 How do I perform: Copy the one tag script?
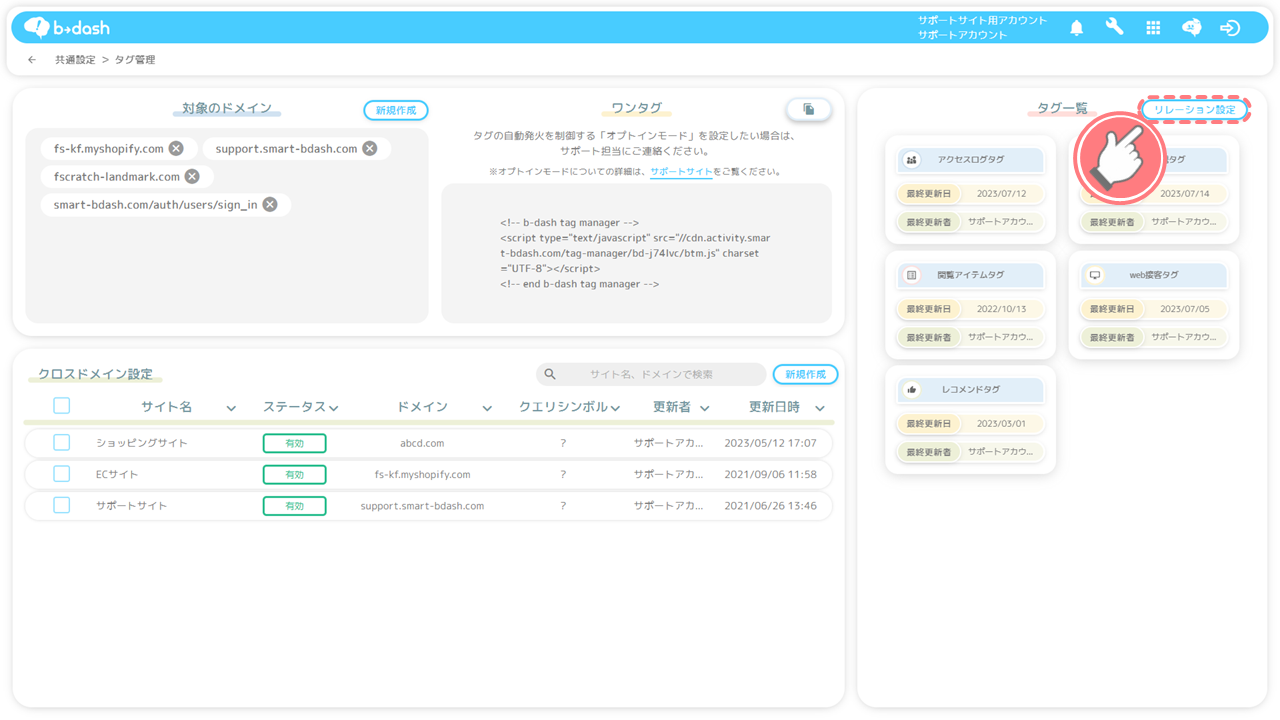pyautogui.click(x=808, y=109)
